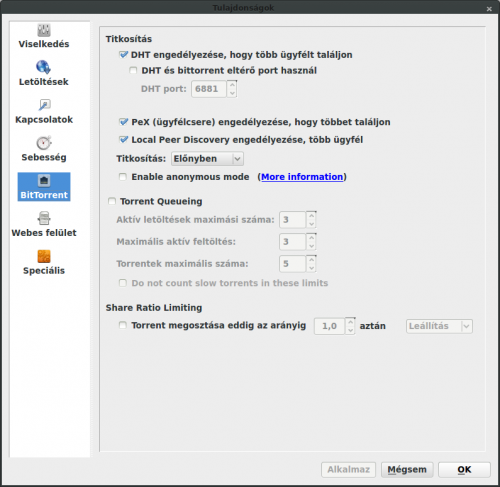
Task: Click the Torrentek maximális száma field
Action: (293, 264)
